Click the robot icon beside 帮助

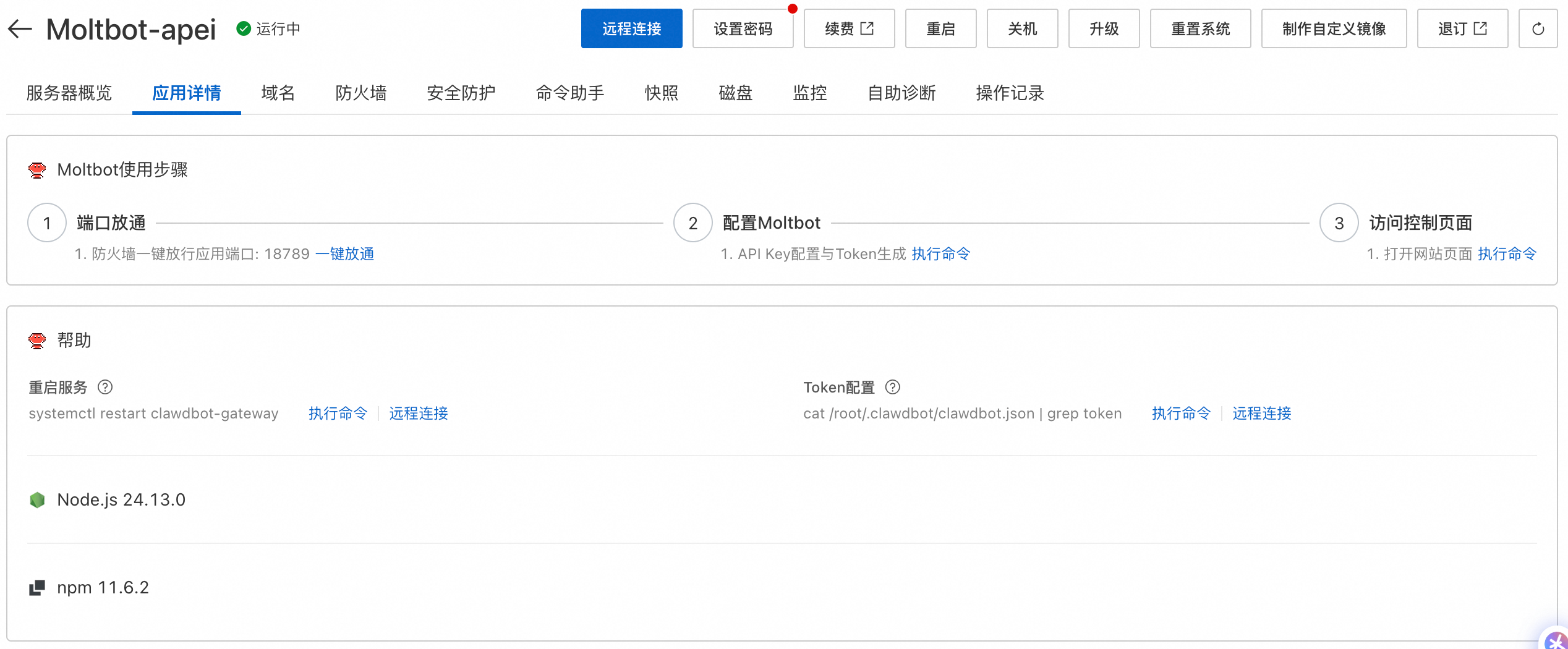(x=37, y=340)
